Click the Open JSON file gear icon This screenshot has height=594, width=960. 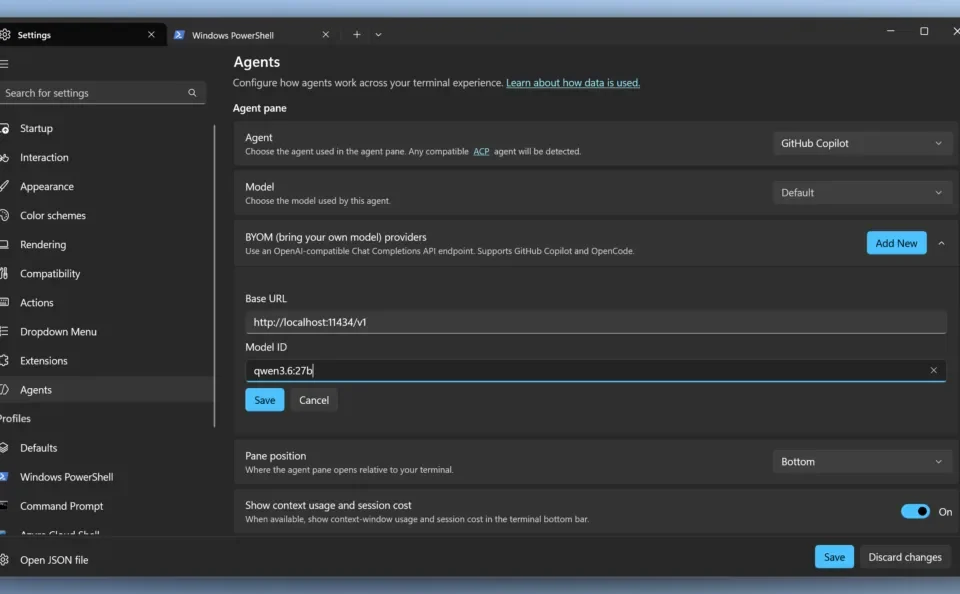pyautogui.click(x=4, y=560)
